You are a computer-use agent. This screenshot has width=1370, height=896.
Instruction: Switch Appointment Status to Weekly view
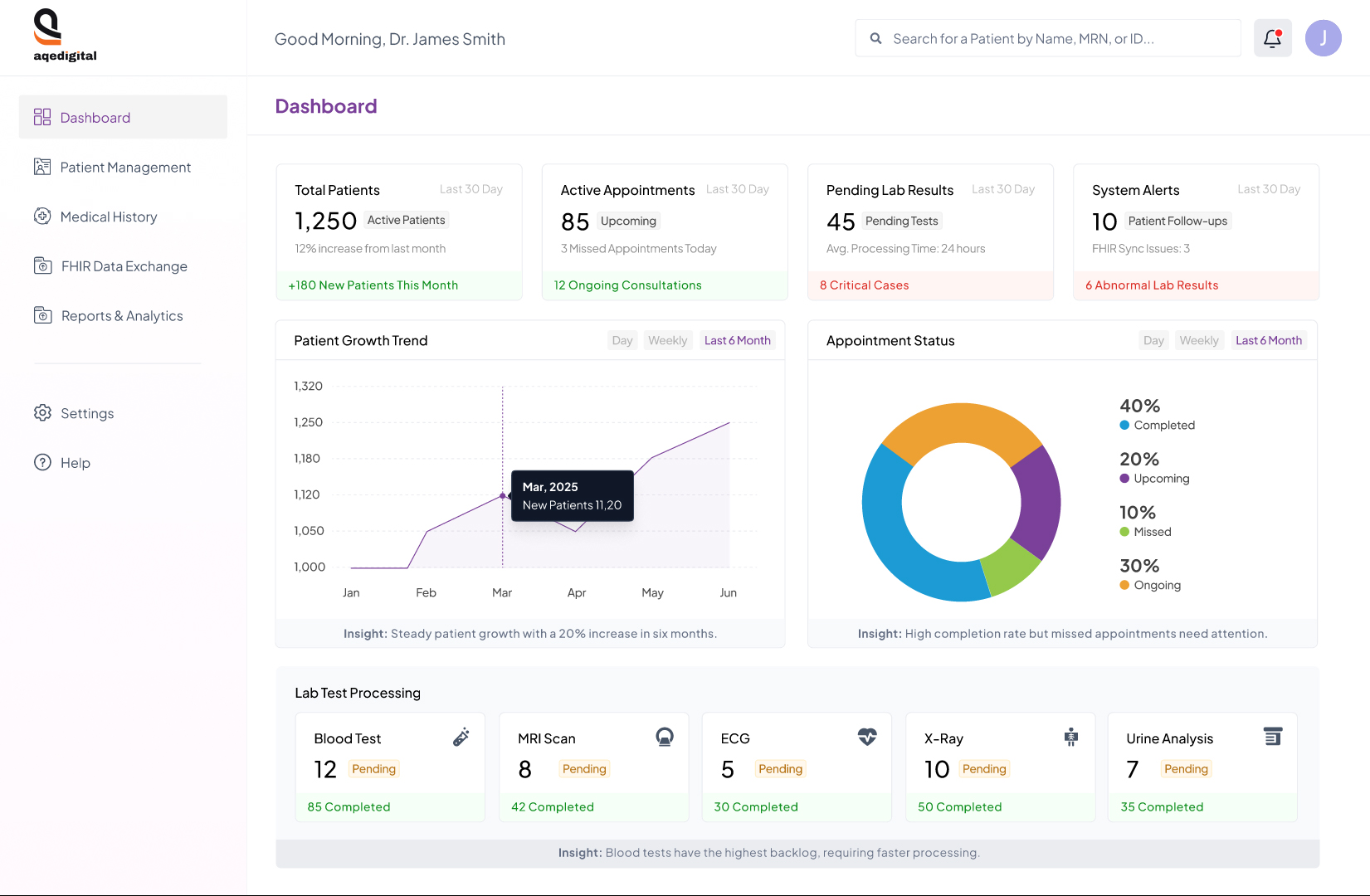pos(1198,339)
